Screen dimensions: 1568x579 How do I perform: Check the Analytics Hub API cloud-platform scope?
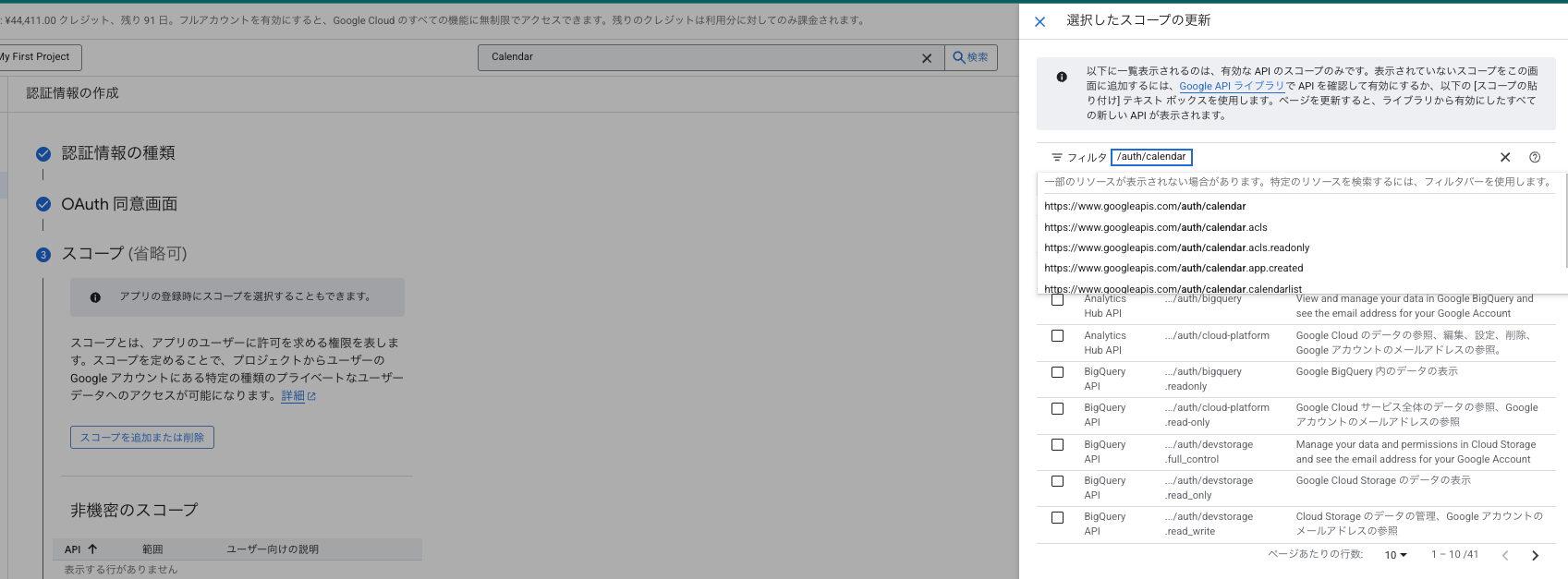coord(1057,336)
